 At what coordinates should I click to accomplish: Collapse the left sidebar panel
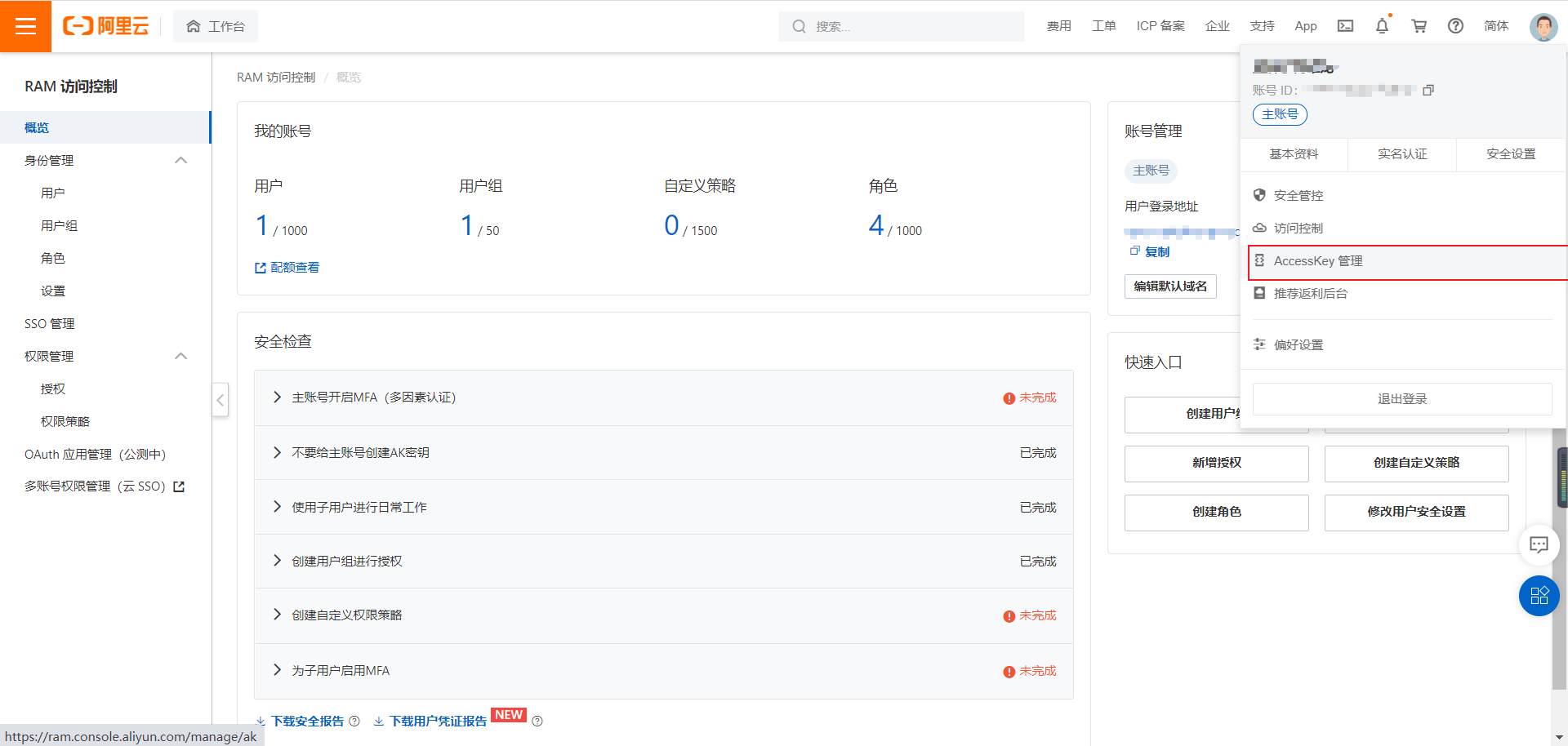pyautogui.click(x=220, y=400)
